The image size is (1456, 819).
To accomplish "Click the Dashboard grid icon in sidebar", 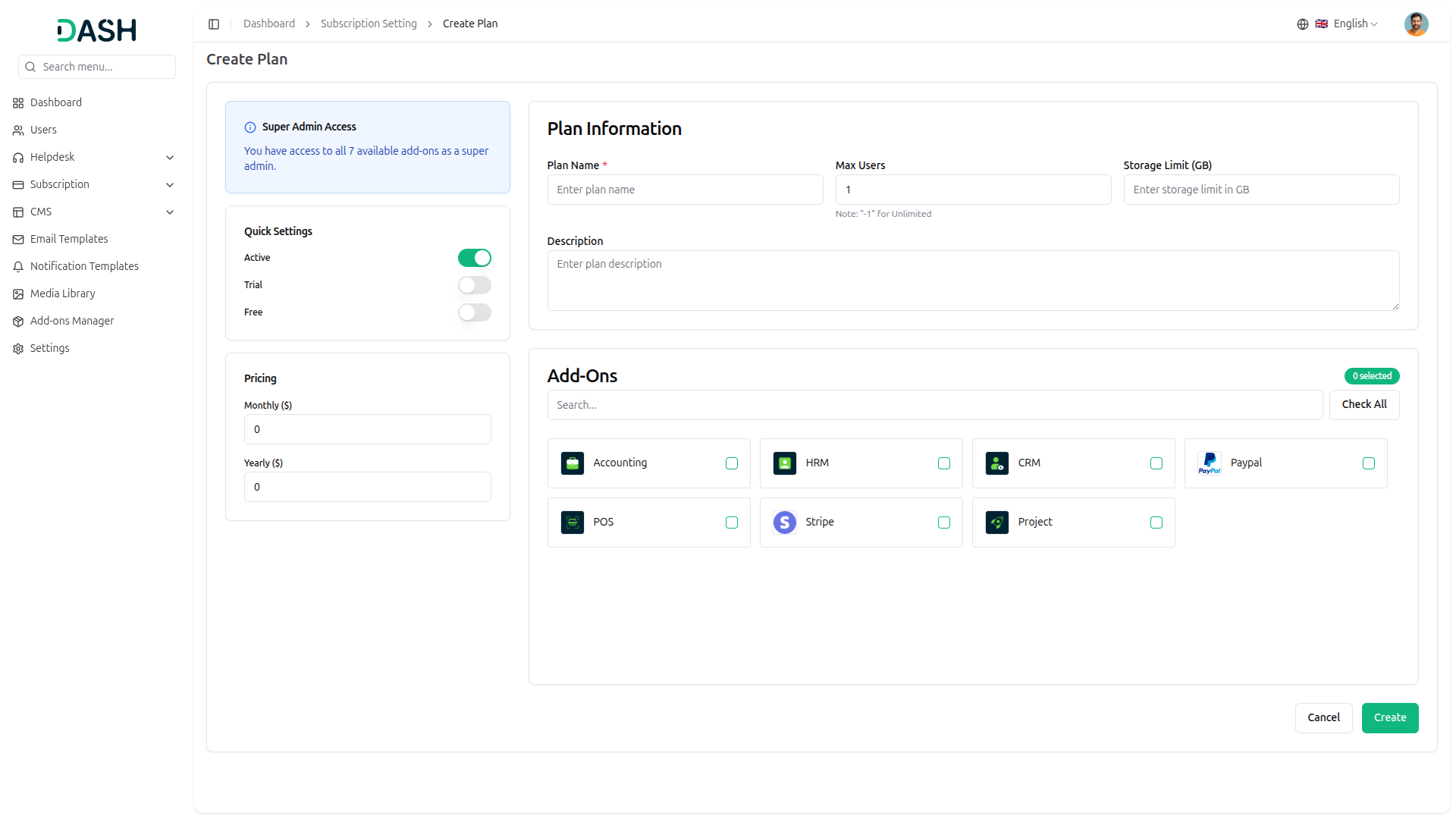I will pos(18,103).
